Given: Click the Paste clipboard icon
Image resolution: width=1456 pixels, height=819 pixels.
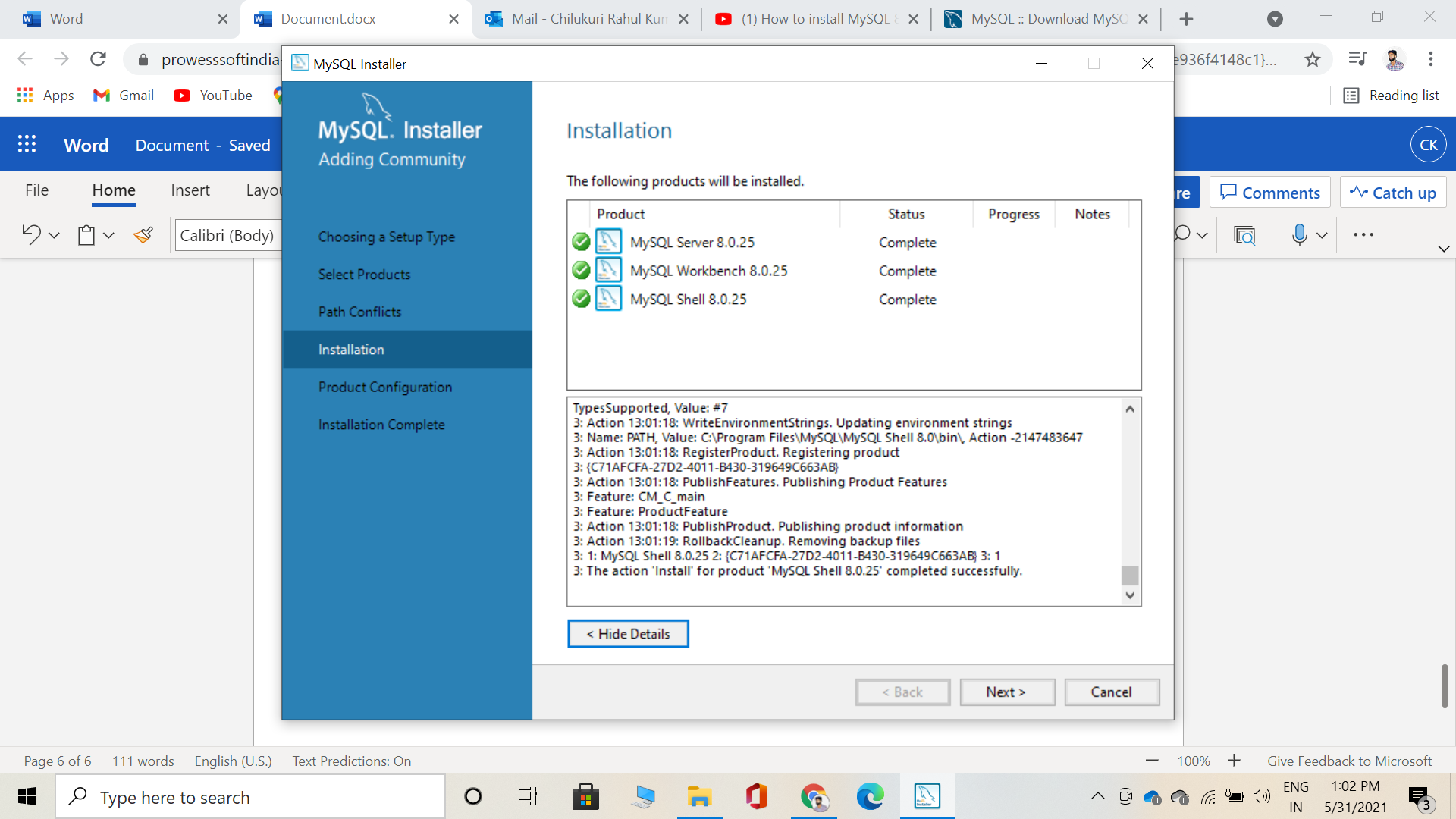Looking at the screenshot, I should click(x=86, y=235).
